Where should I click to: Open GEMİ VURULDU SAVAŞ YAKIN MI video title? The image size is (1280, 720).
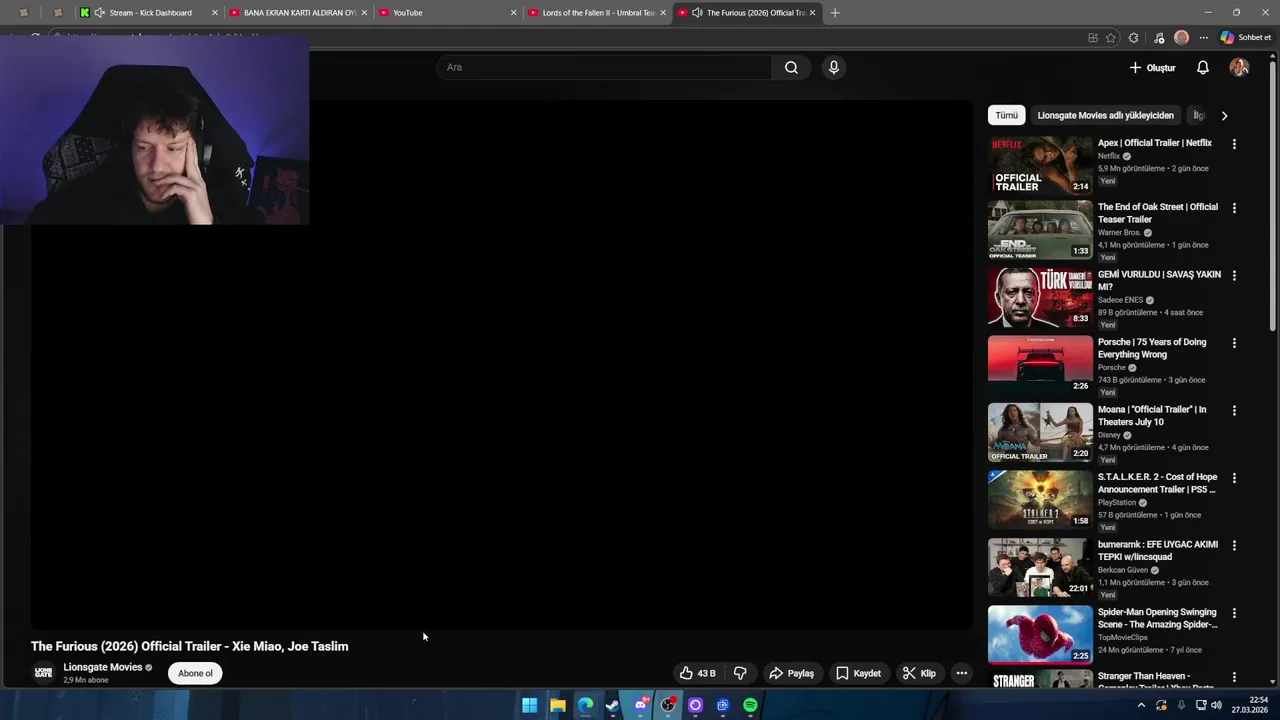tap(1159, 280)
